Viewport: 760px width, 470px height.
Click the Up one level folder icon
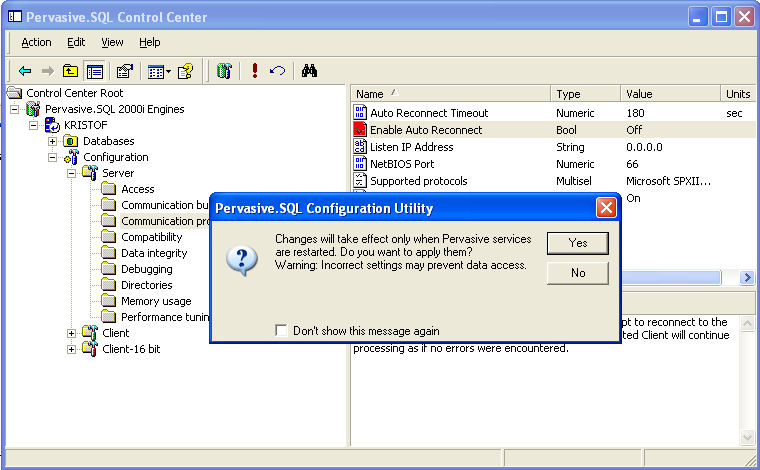pyautogui.click(x=71, y=71)
